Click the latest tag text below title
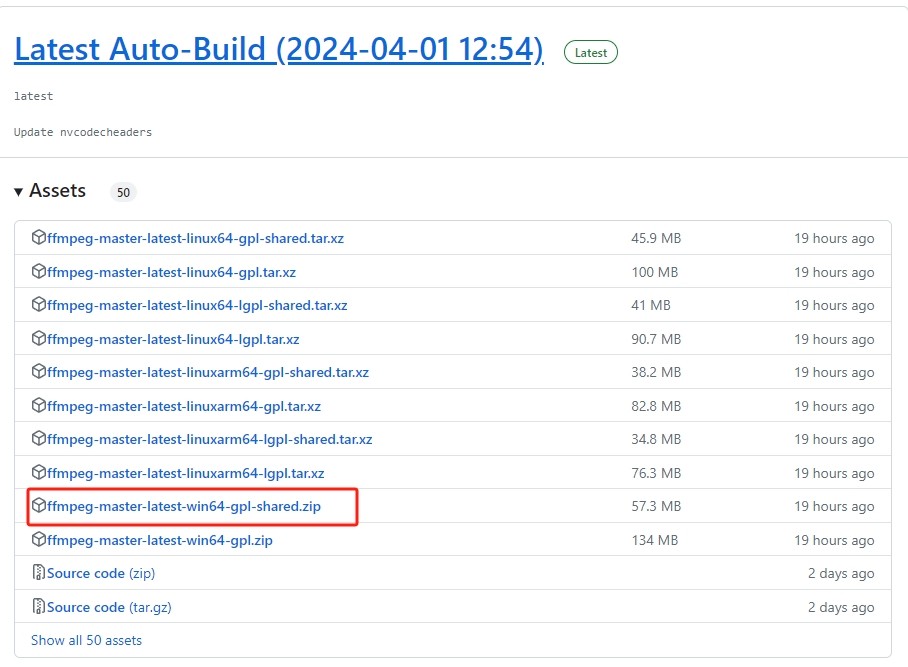This screenshot has height=667, width=908. click(x=34, y=96)
